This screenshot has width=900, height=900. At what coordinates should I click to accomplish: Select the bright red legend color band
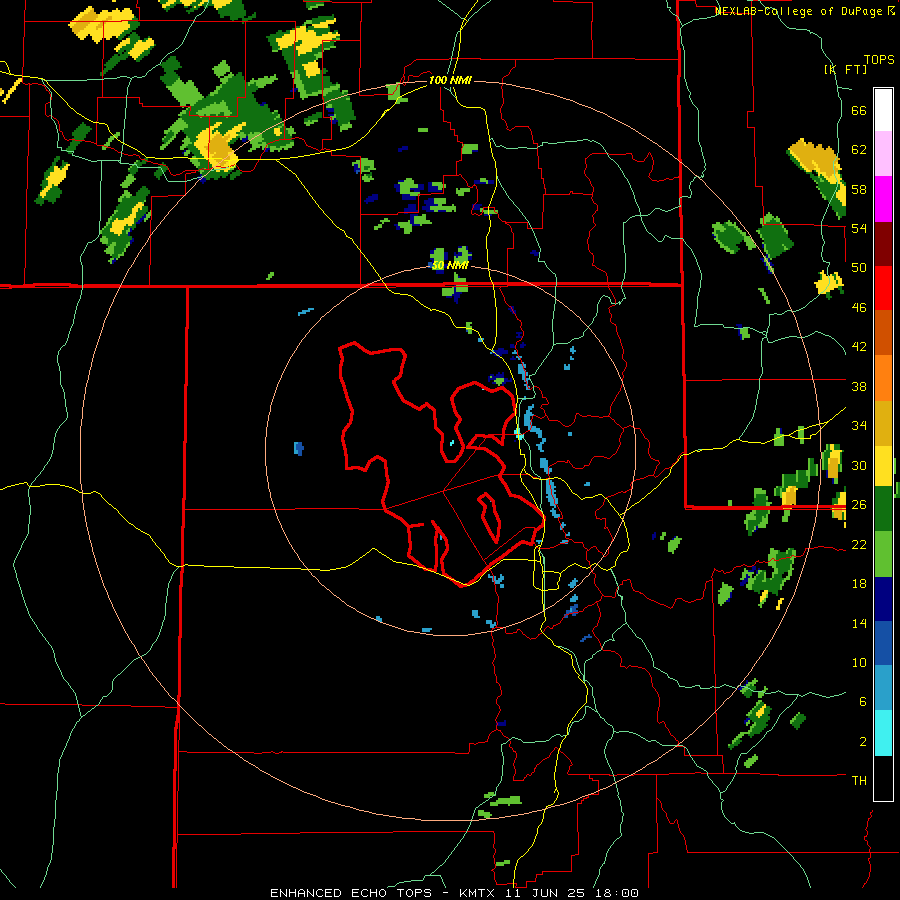coord(883,288)
